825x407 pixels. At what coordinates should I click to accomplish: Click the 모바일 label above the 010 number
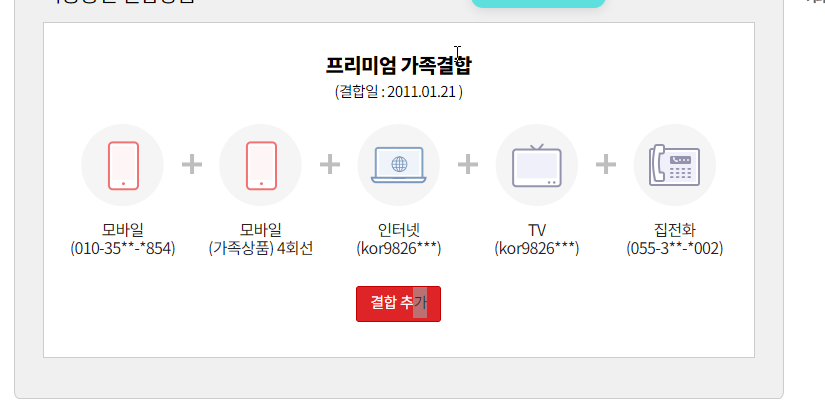pos(122,230)
